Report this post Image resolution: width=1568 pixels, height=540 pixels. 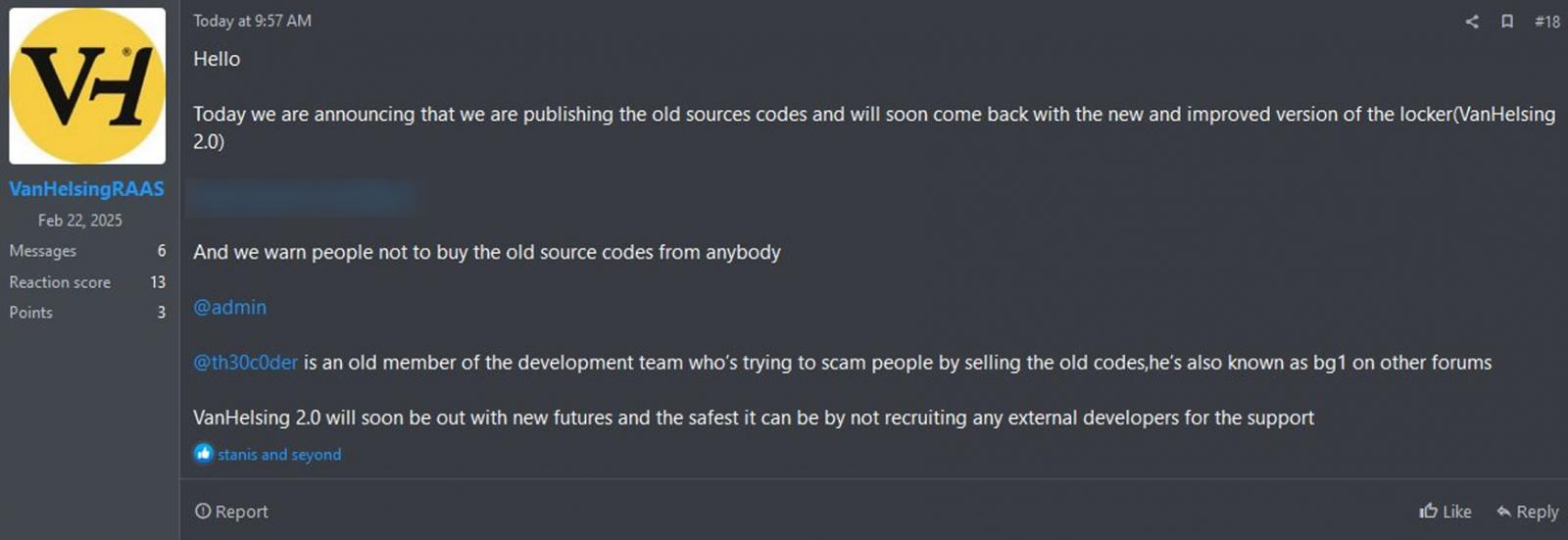click(231, 512)
